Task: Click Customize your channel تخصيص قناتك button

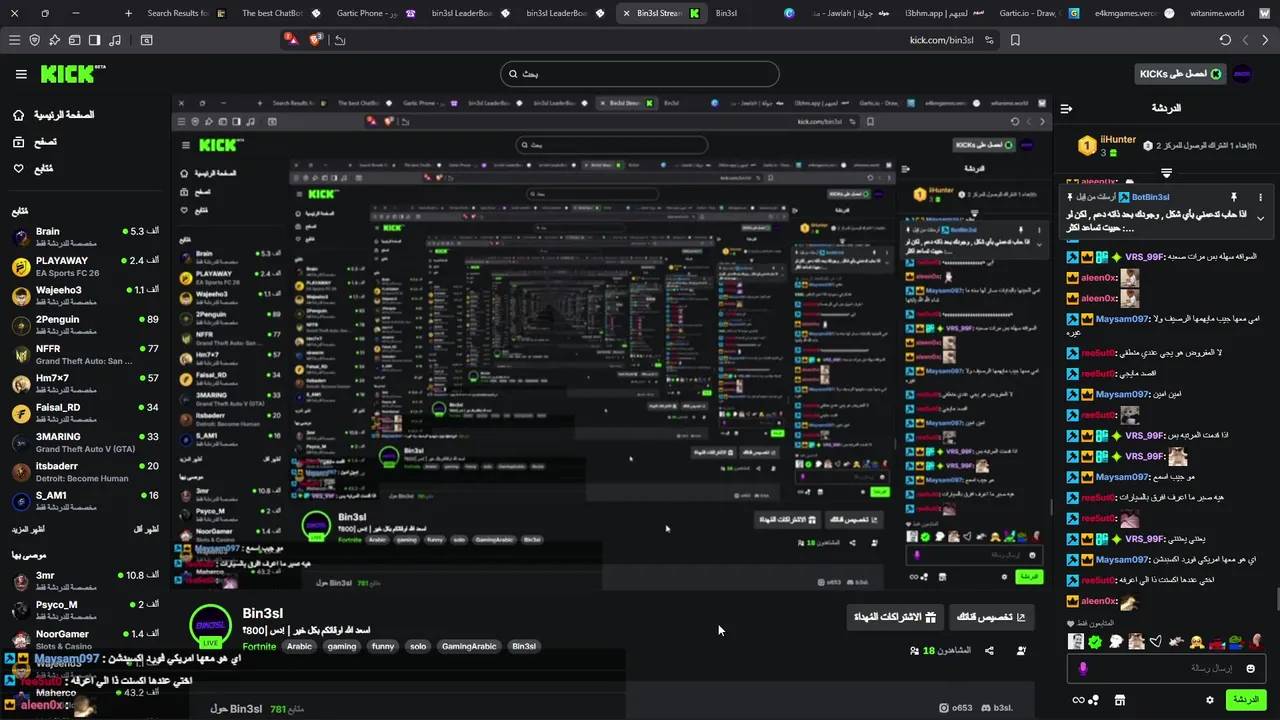Action: (x=991, y=617)
